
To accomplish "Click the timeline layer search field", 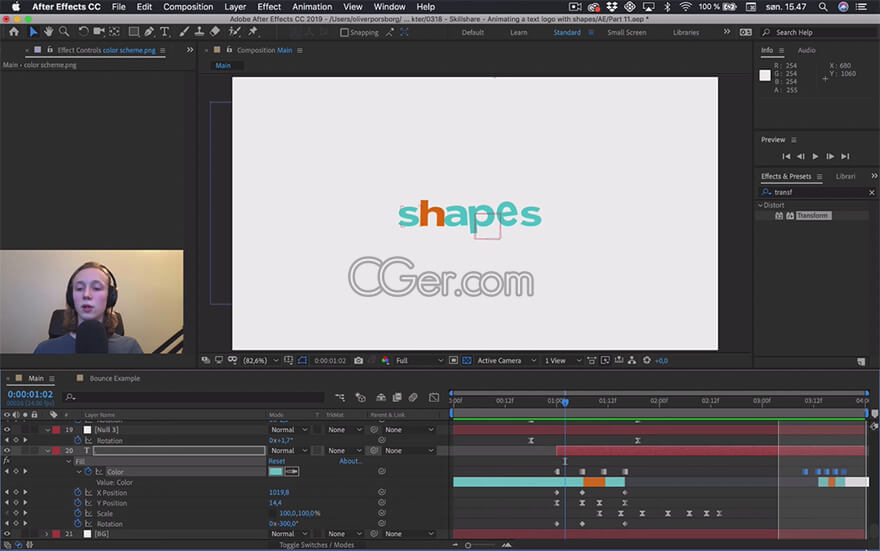I will tap(194, 397).
